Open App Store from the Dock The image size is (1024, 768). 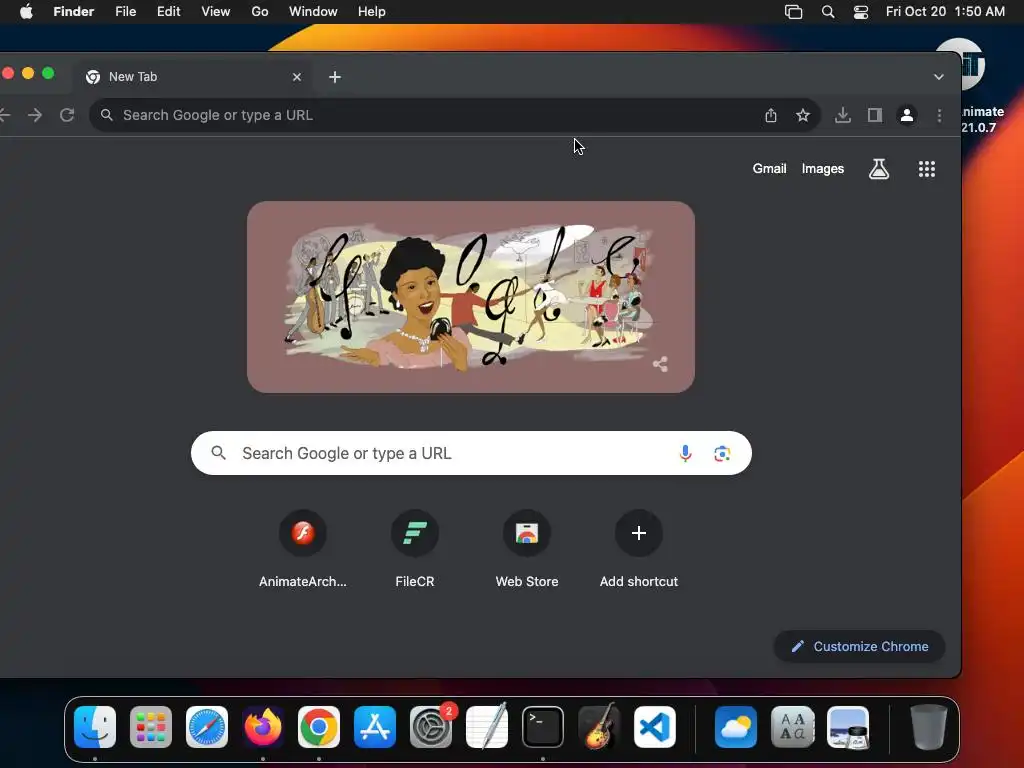tap(375, 727)
